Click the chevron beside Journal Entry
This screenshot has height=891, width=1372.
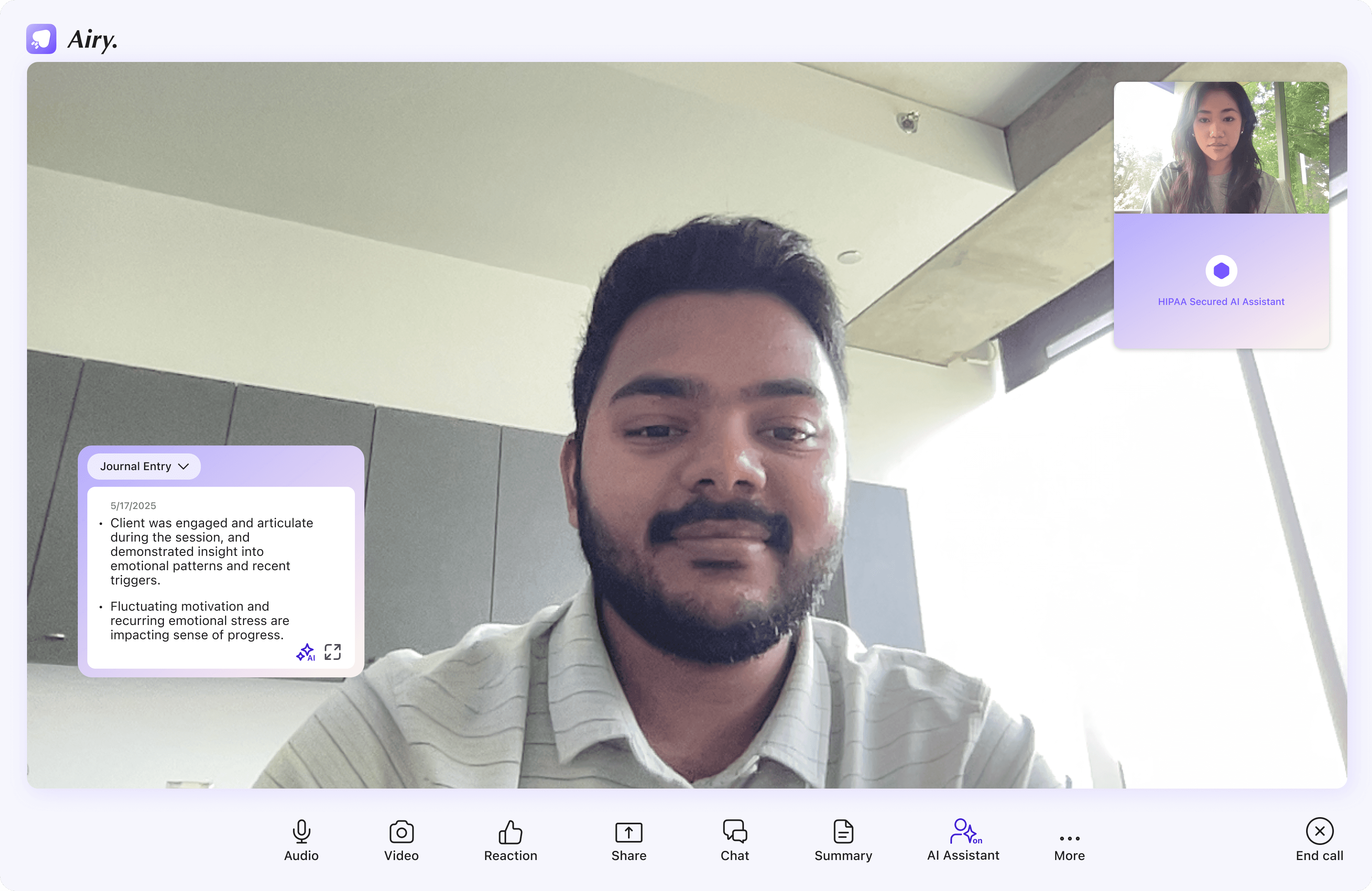coord(184,466)
